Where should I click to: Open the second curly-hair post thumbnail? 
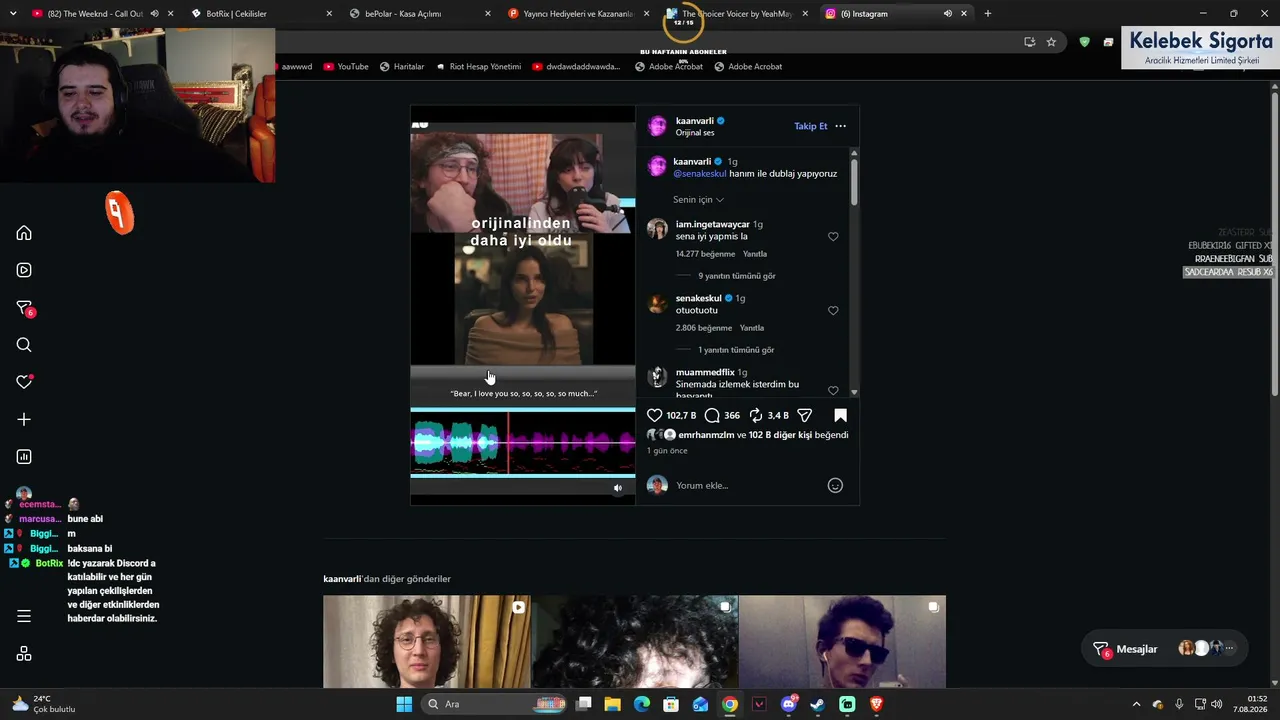[635, 642]
